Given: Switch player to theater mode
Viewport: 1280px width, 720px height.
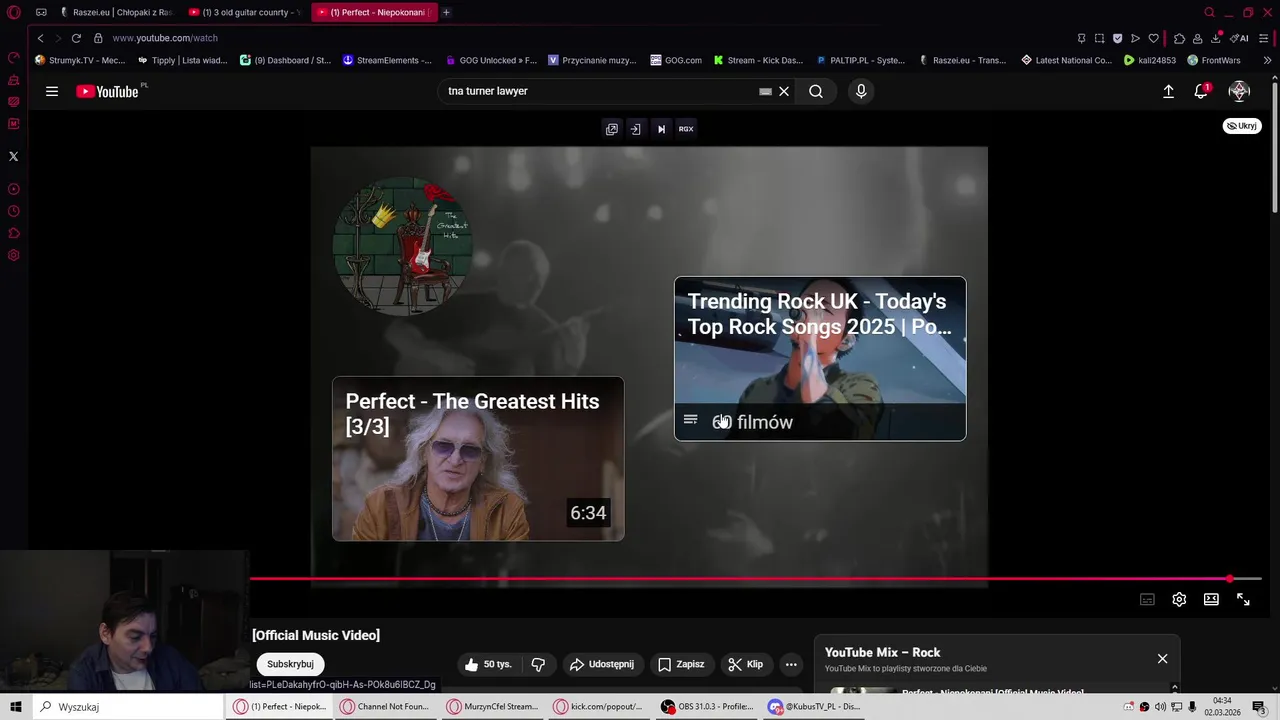Looking at the screenshot, I should coord(1211,599).
